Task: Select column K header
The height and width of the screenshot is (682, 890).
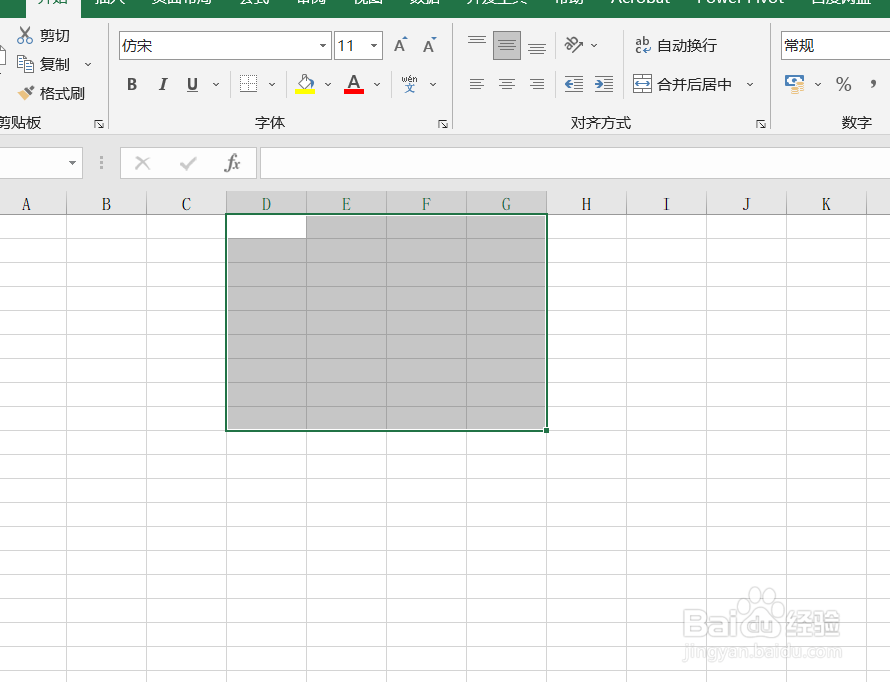Action: 826,204
